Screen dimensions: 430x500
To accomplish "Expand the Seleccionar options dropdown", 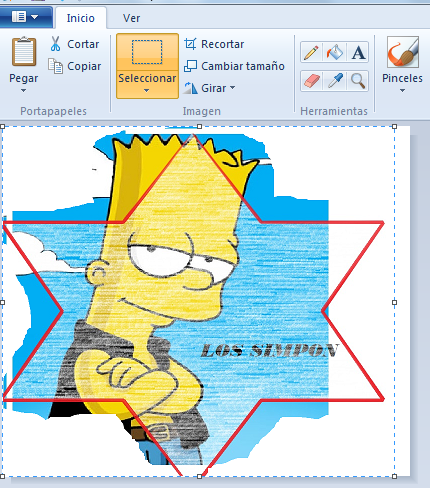I will coord(147,91).
